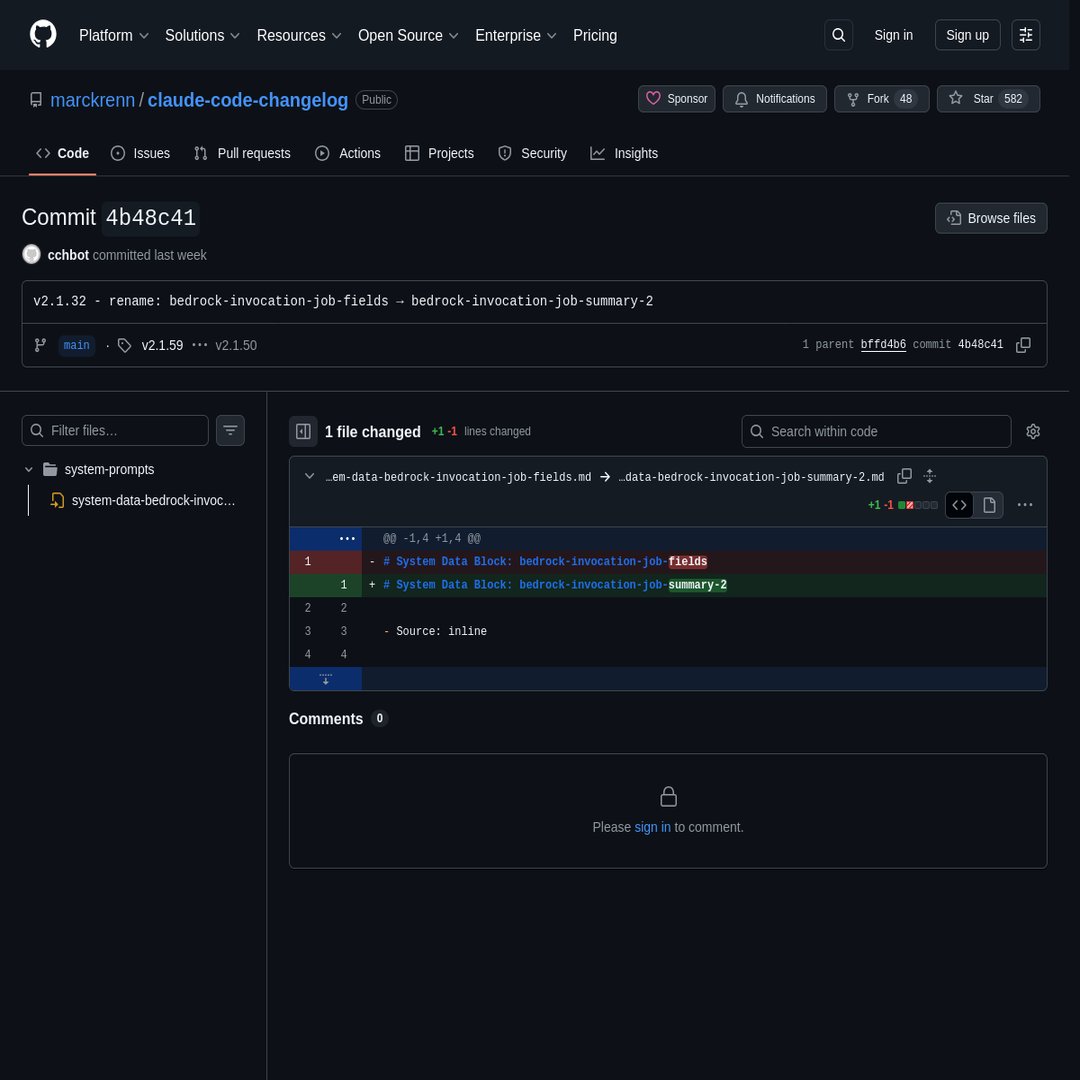The width and height of the screenshot is (1080, 1080).
Task: Collapse the system-prompts folder
Action: [x=29, y=469]
